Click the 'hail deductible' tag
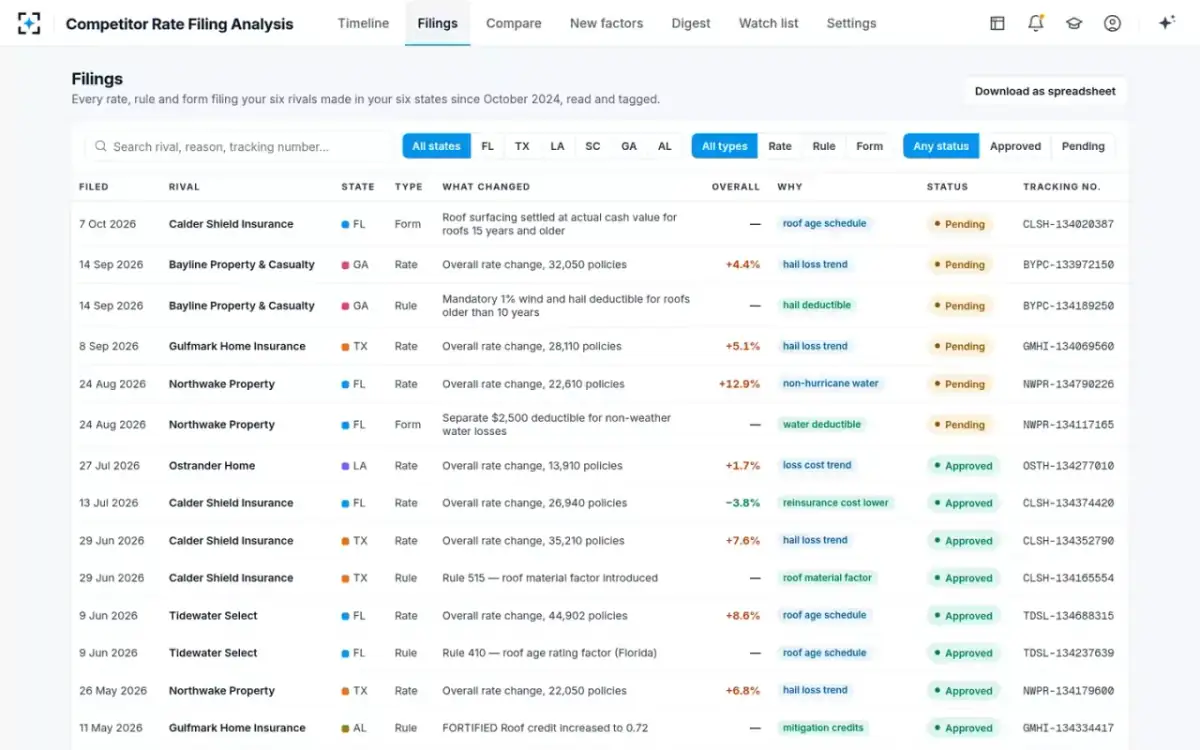This screenshot has width=1200, height=750. [x=817, y=305]
